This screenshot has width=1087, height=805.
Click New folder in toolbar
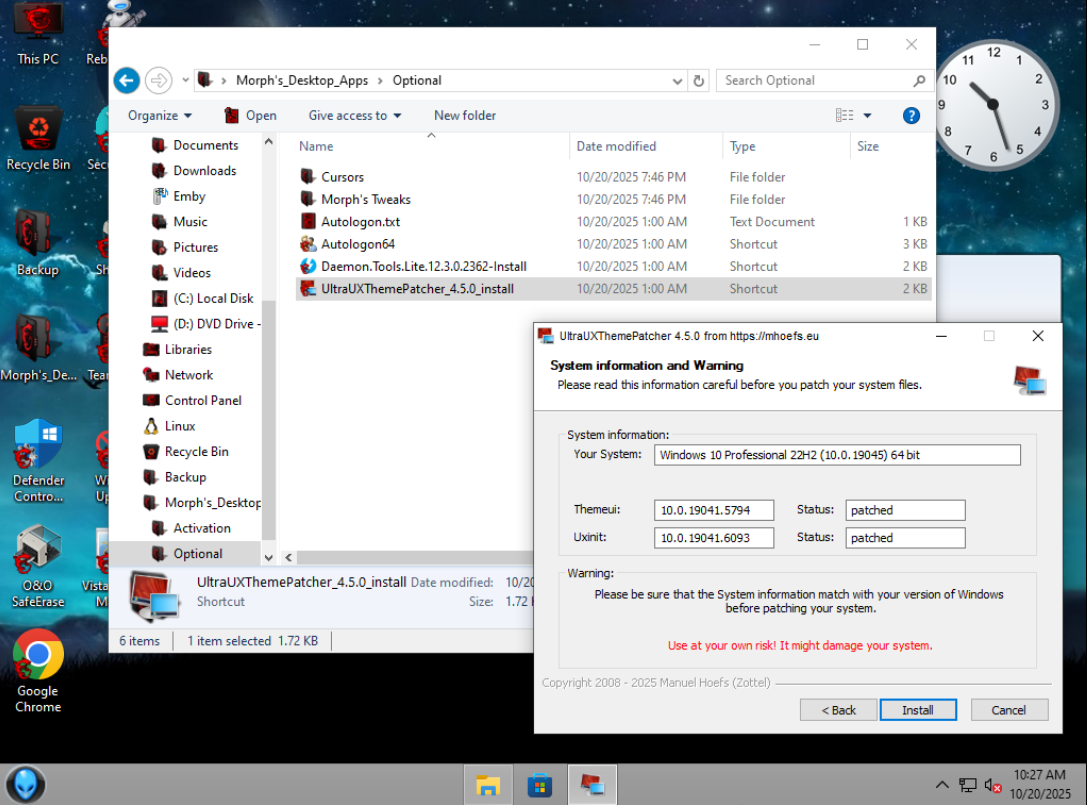[x=465, y=116]
